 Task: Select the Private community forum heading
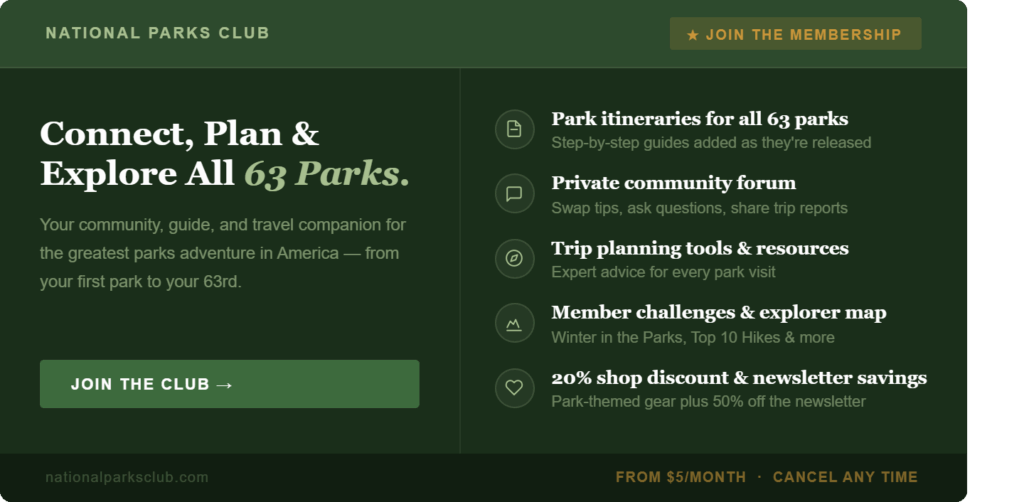[673, 183]
